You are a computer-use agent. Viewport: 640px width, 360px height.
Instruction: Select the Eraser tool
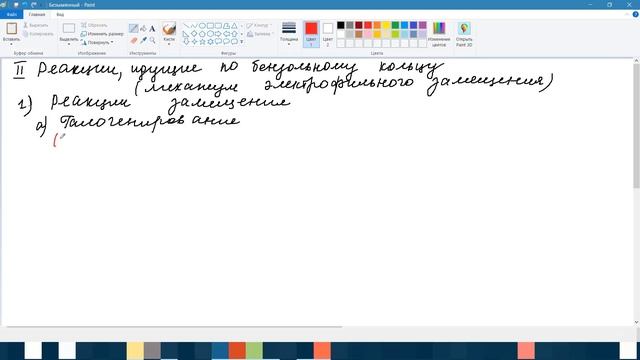pos(133,40)
